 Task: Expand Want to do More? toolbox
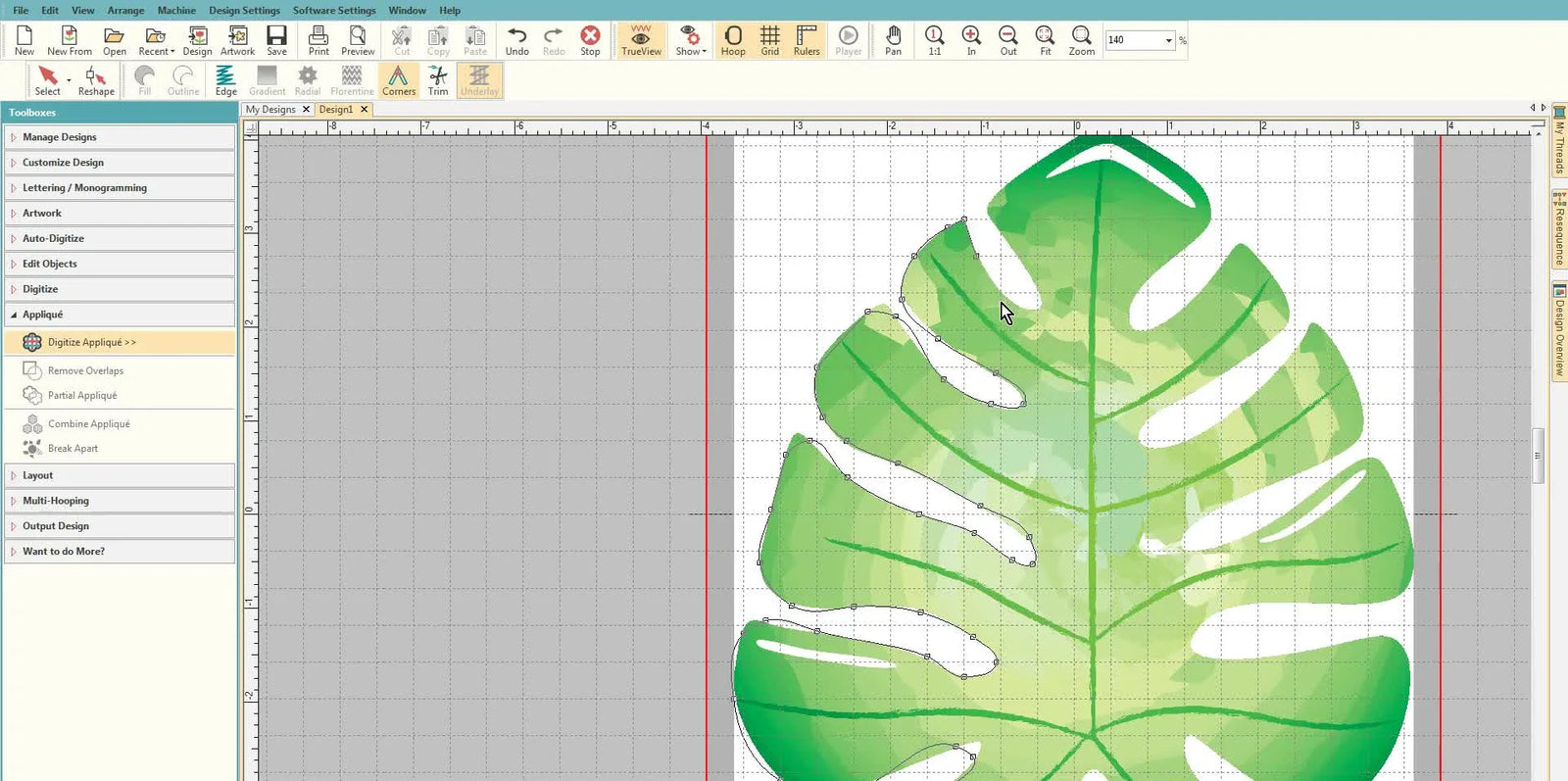click(x=120, y=552)
